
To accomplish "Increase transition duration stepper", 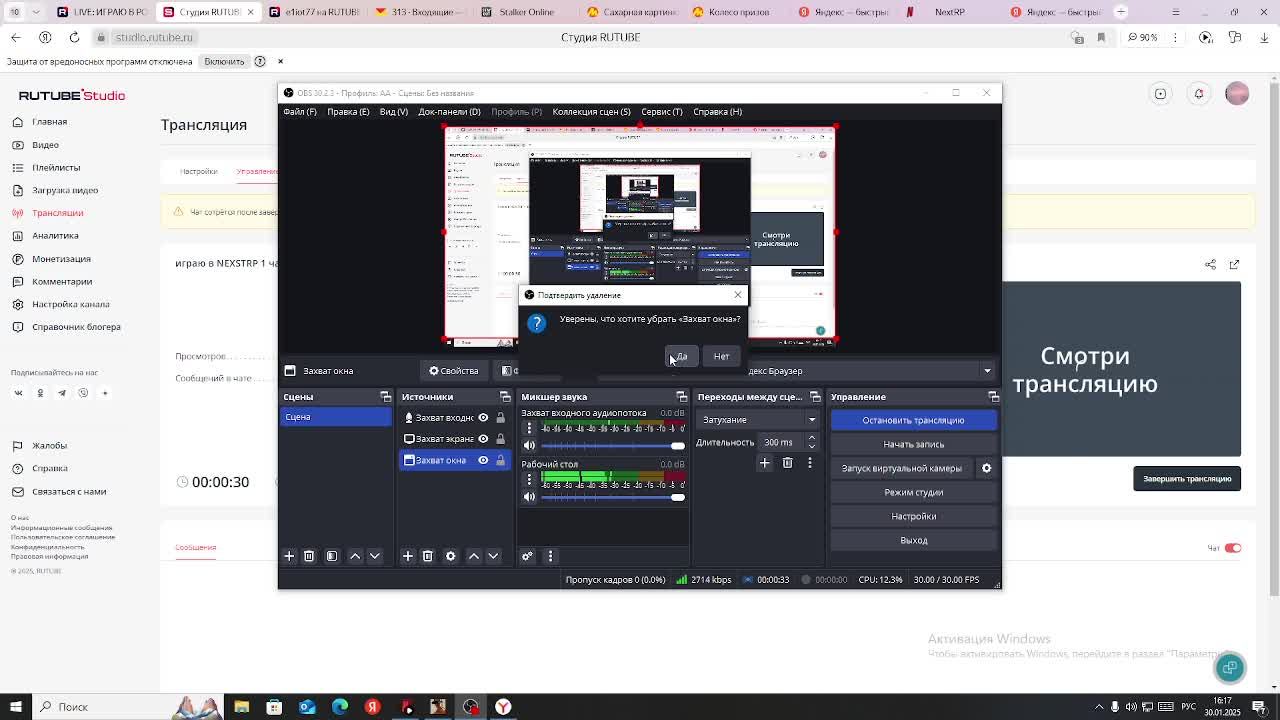I will coord(811,438).
